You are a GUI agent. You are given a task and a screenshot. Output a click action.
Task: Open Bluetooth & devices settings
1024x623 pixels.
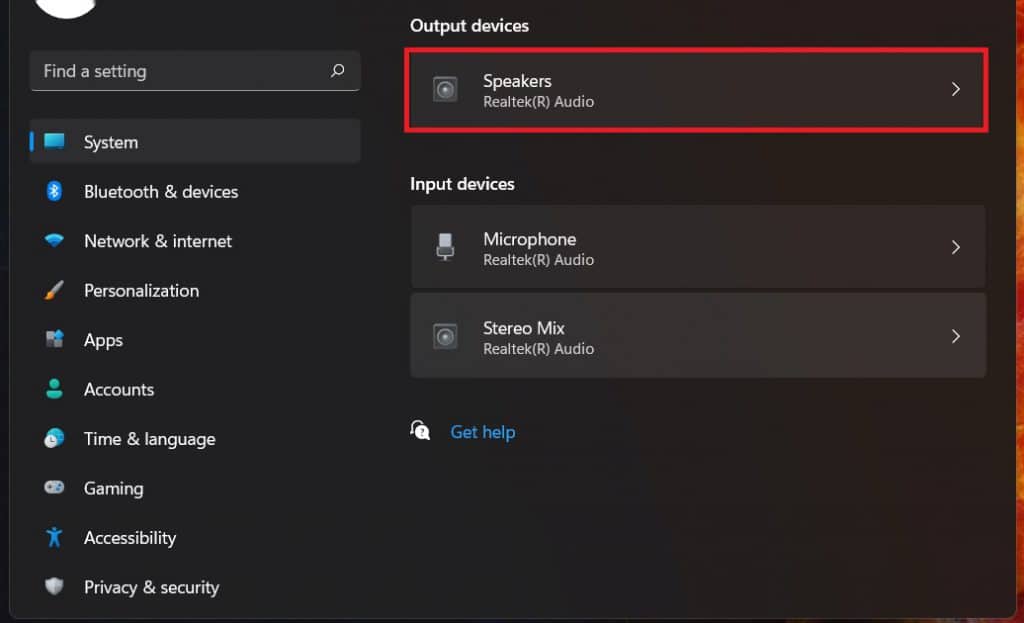tap(195, 191)
